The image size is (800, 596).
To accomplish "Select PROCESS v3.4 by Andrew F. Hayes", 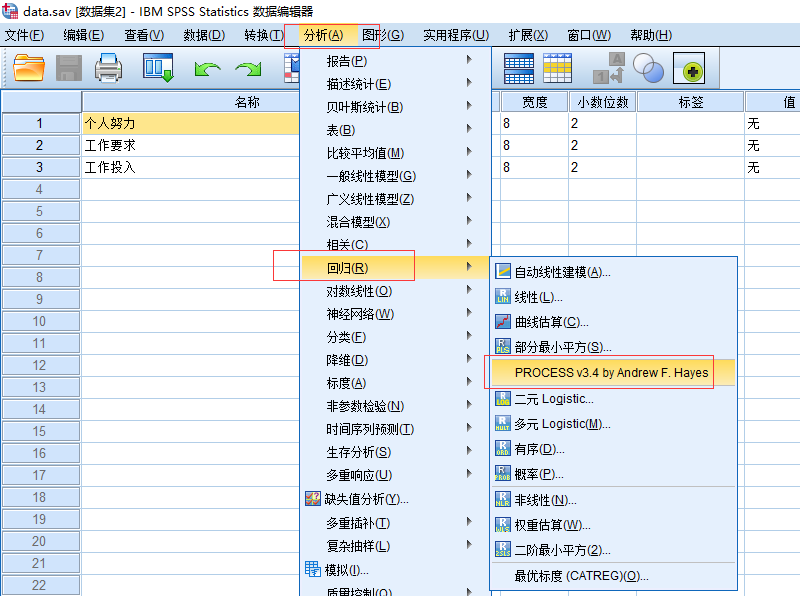I will pos(611,372).
